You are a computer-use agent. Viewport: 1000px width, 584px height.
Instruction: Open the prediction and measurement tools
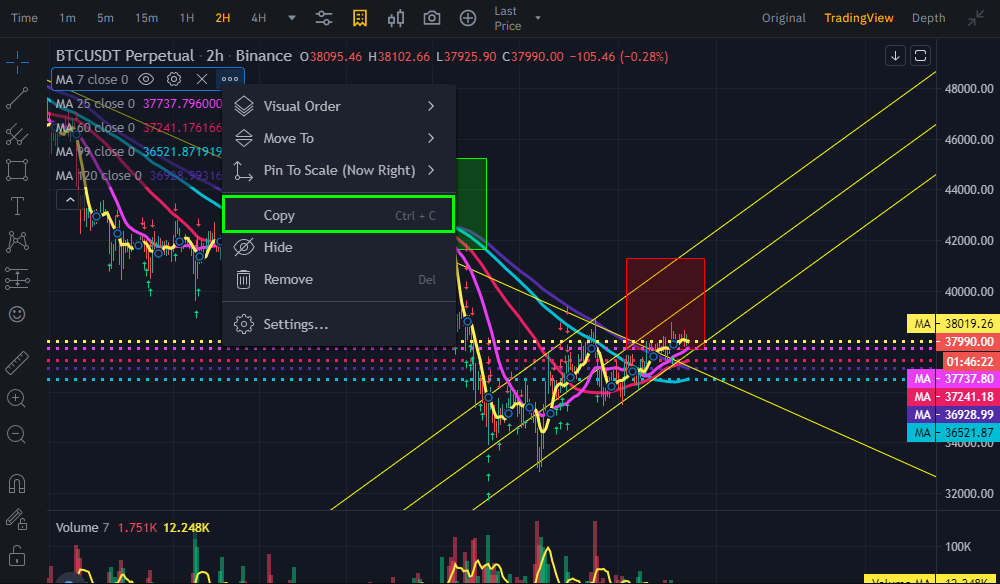pyautogui.click(x=17, y=278)
